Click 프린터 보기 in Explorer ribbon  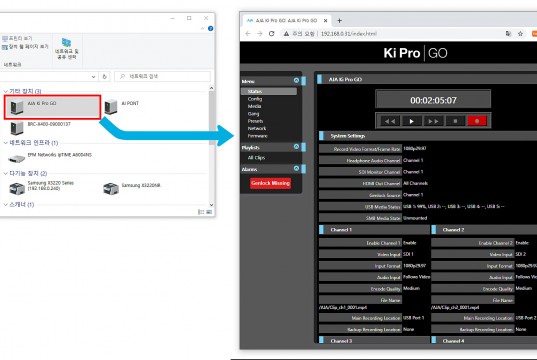tap(17, 38)
